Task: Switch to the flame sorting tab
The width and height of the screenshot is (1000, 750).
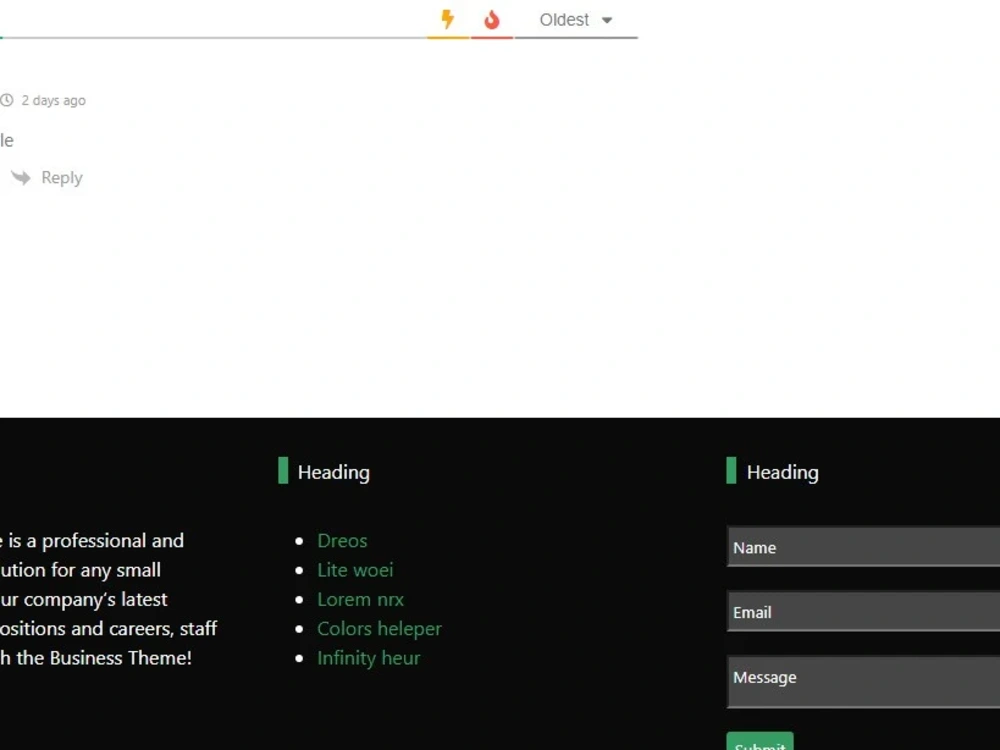Action: (x=491, y=18)
